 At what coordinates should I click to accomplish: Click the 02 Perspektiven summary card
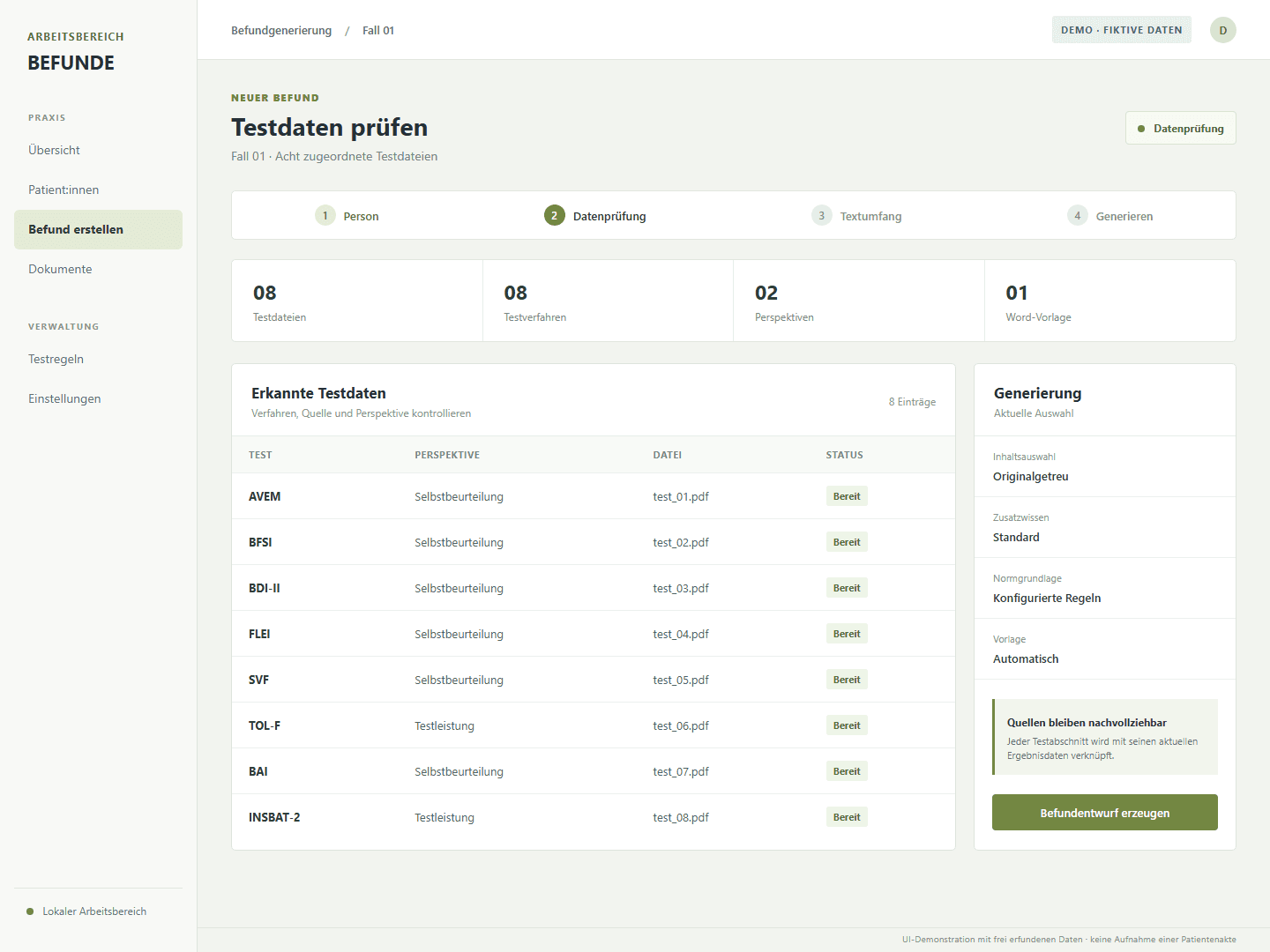pyautogui.click(x=859, y=301)
